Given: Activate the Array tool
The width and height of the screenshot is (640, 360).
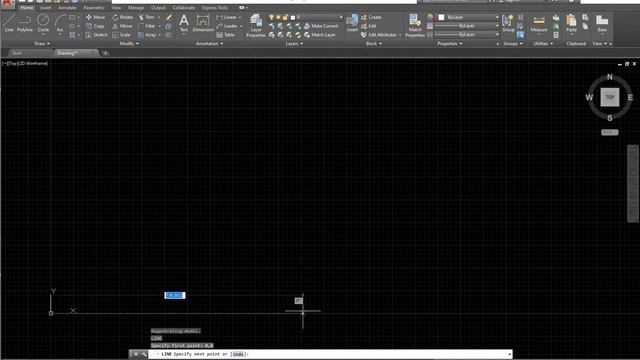Looking at the screenshot, I should tap(147, 35).
